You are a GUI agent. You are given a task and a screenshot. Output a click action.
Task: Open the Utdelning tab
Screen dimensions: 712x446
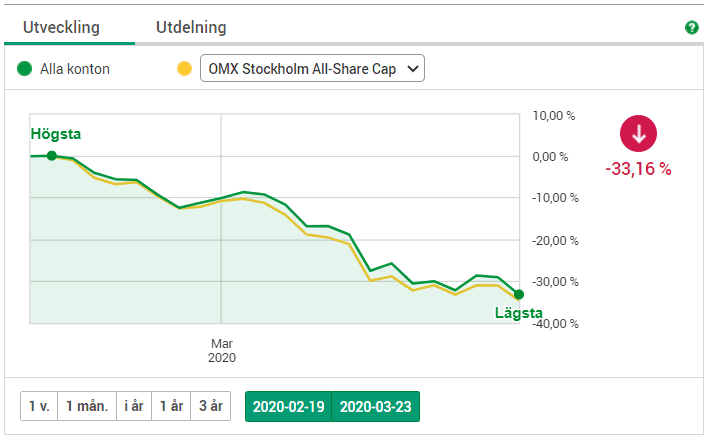191,28
